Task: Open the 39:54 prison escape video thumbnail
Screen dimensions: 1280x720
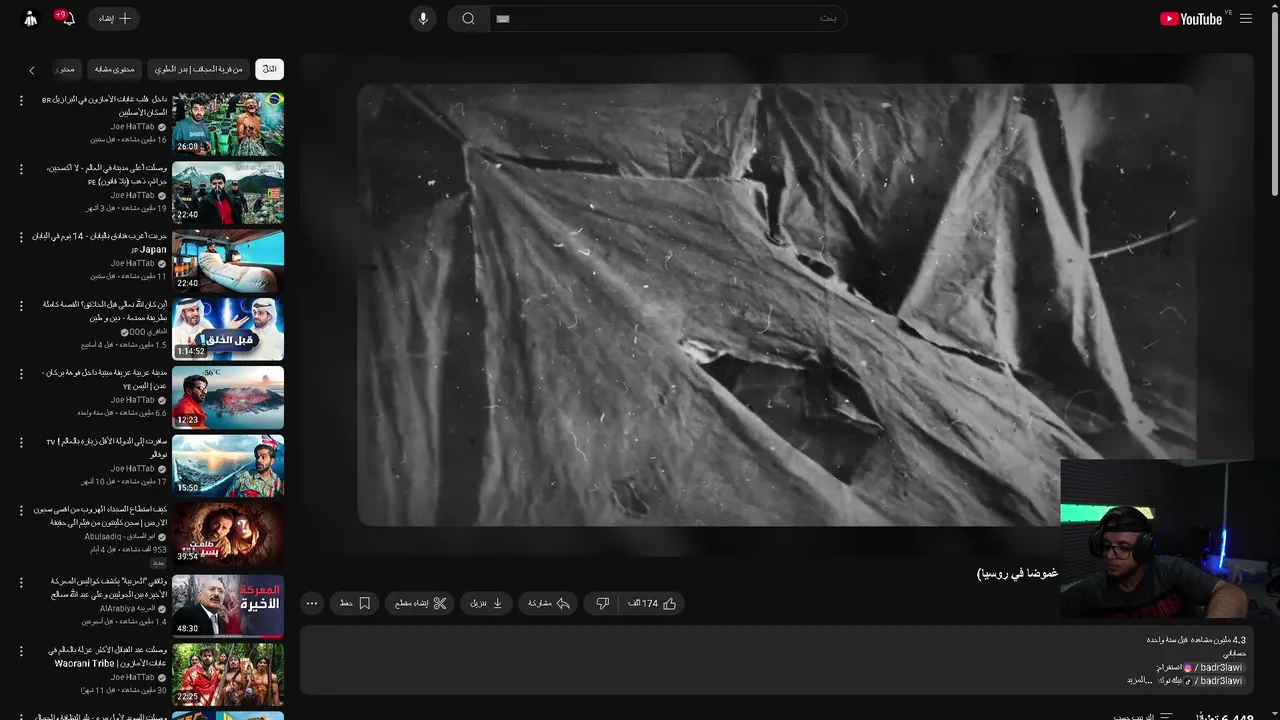Action: tap(228, 534)
